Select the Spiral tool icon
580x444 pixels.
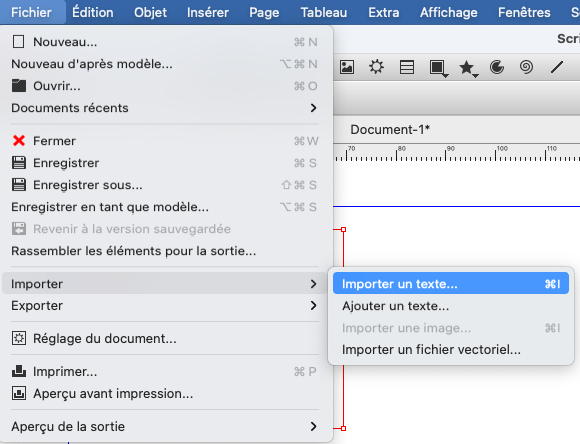pos(526,67)
